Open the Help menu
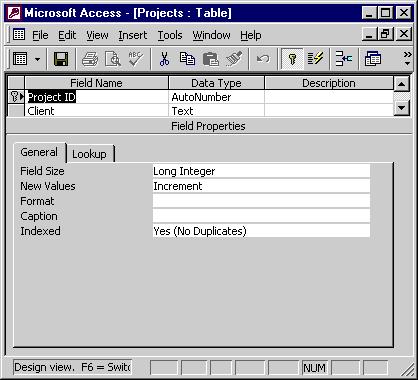418x380 pixels. click(x=251, y=35)
